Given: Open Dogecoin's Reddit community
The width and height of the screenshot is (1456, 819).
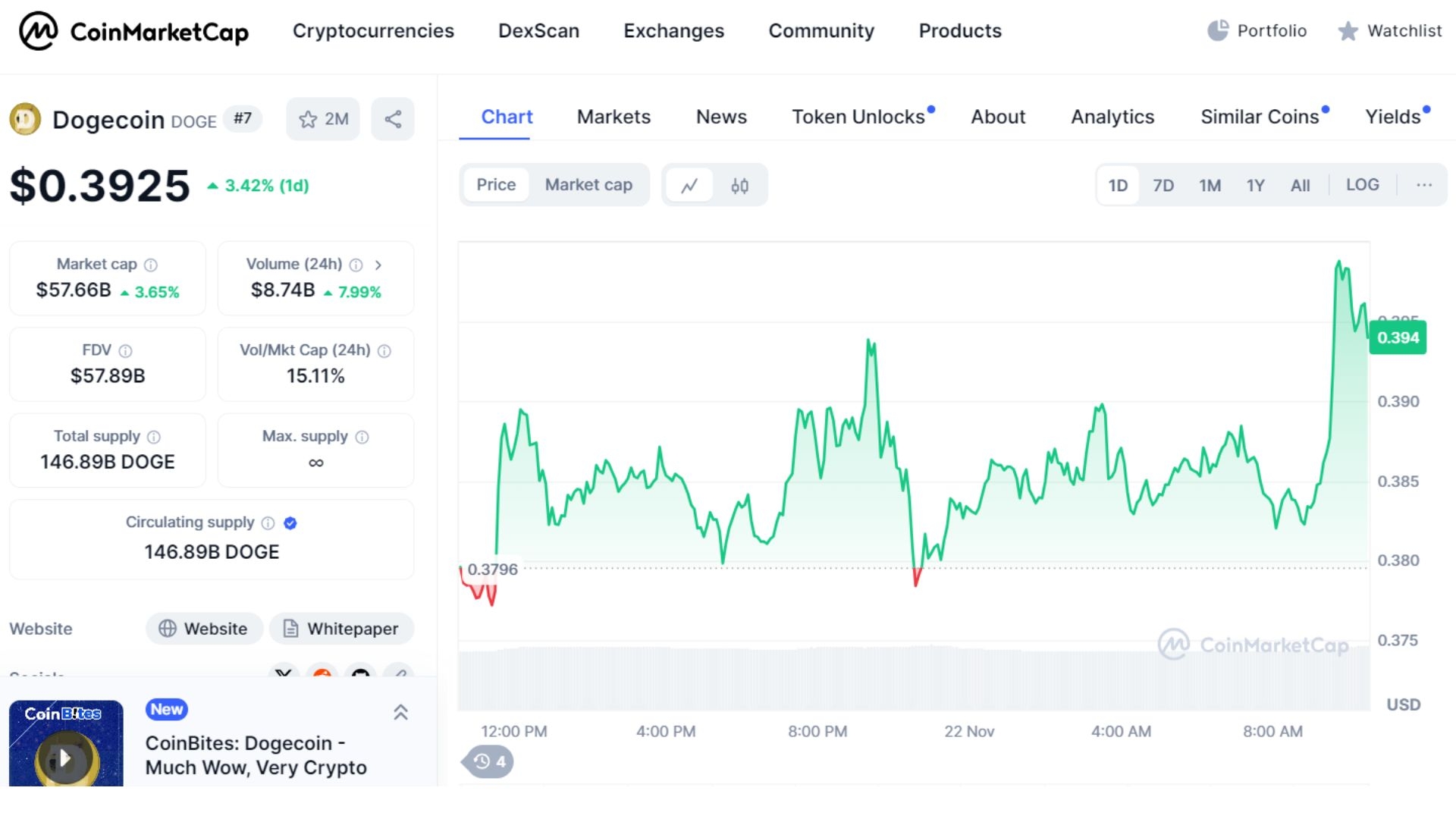Looking at the screenshot, I should click(x=322, y=676).
